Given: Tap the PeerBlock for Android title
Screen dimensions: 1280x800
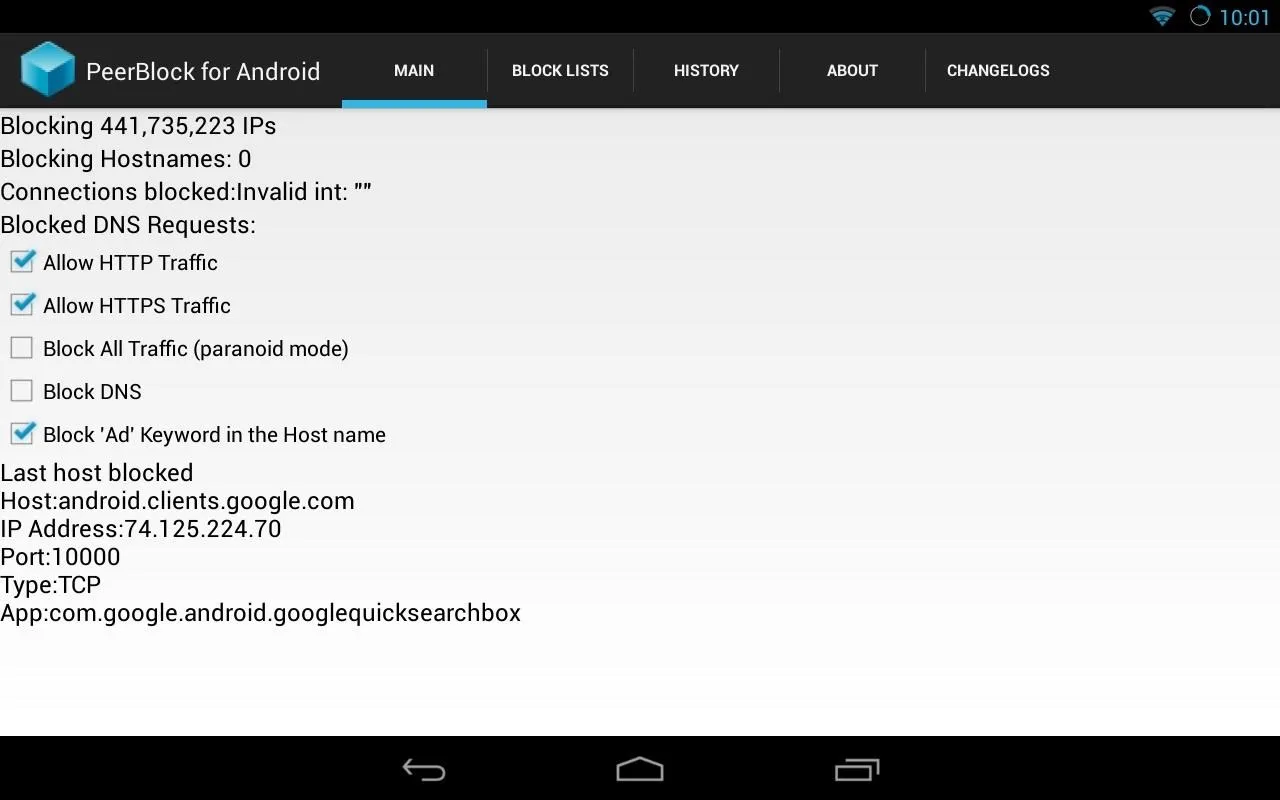Looking at the screenshot, I should pos(203,72).
